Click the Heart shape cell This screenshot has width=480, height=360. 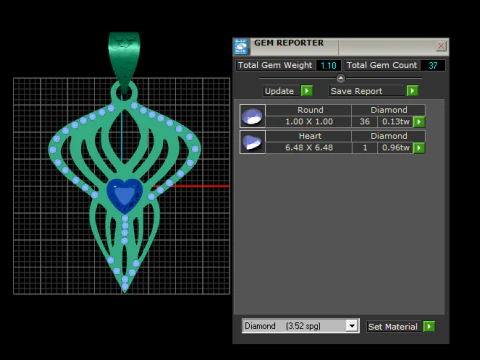coord(309,136)
